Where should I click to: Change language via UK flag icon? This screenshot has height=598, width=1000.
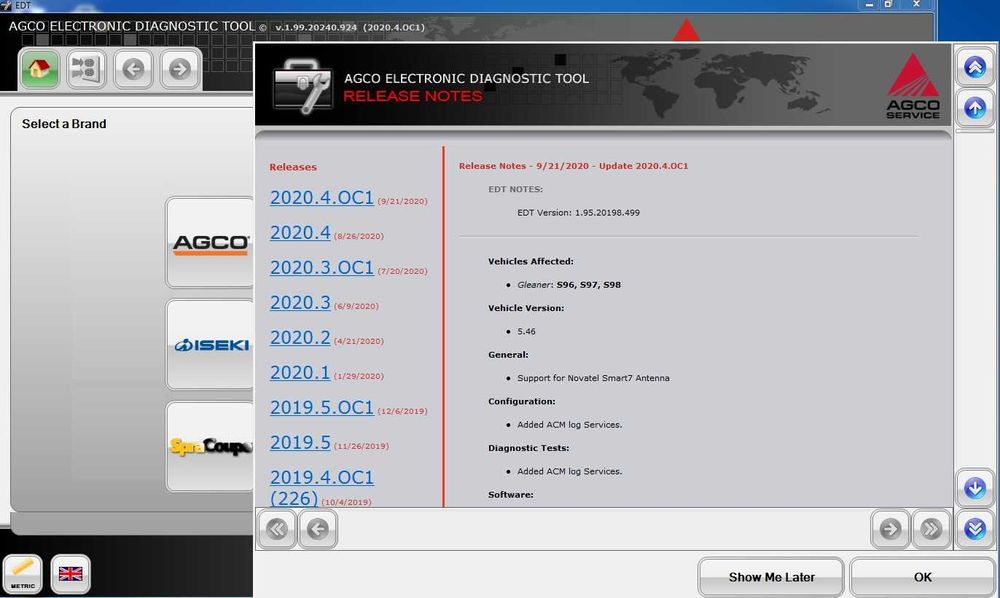point(70,574)
